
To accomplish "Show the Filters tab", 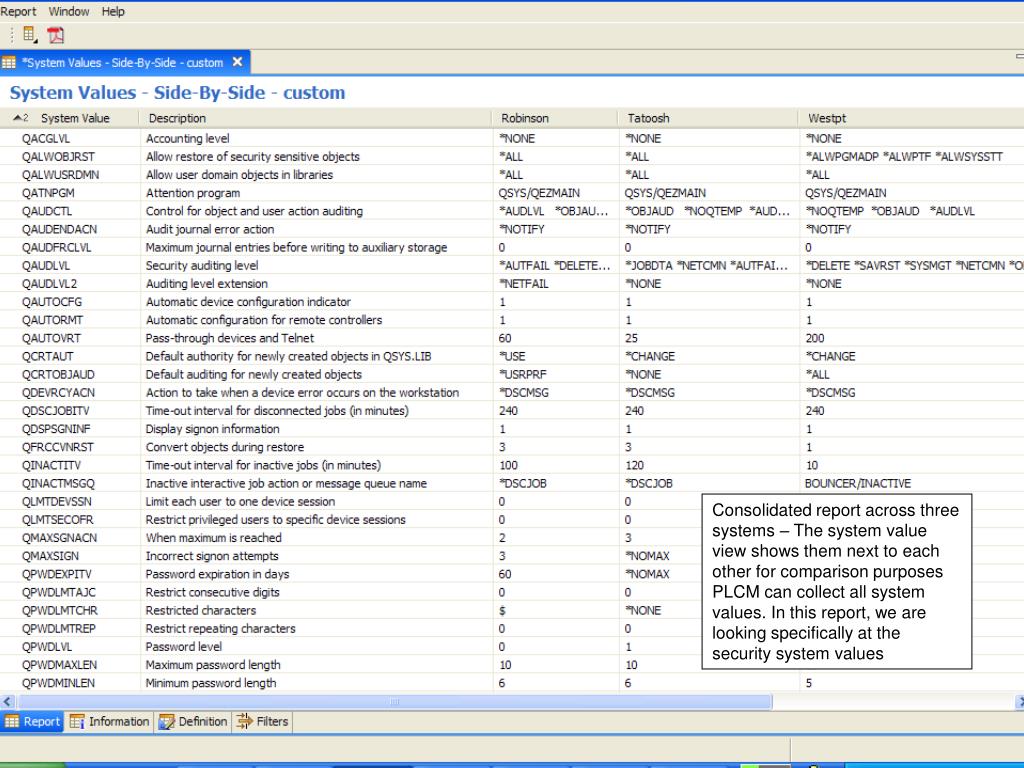I will tap(263, 722).
